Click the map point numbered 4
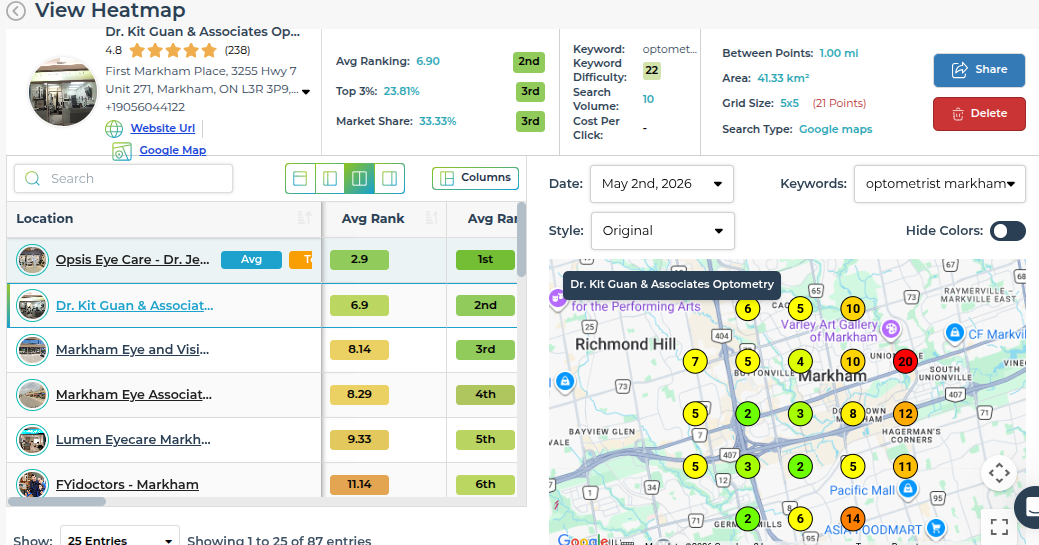Viewport: 1039px width, 545px height. click(x=800, y=361)
